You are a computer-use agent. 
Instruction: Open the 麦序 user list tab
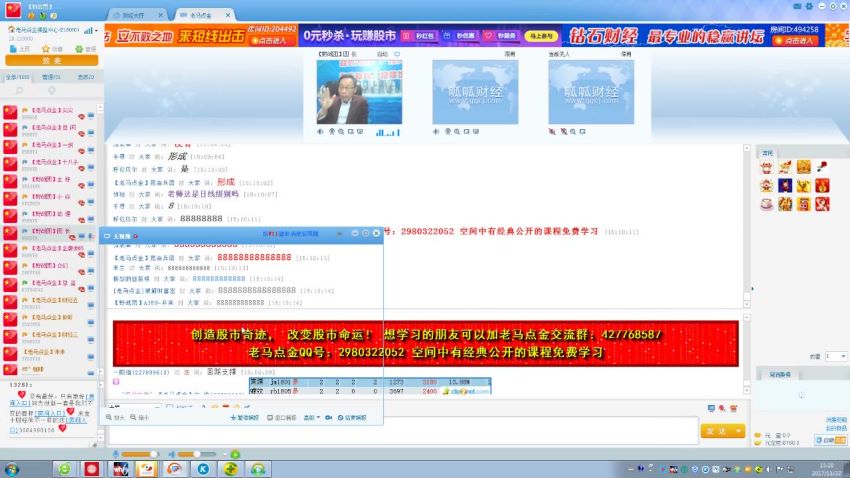pos(85,77)
